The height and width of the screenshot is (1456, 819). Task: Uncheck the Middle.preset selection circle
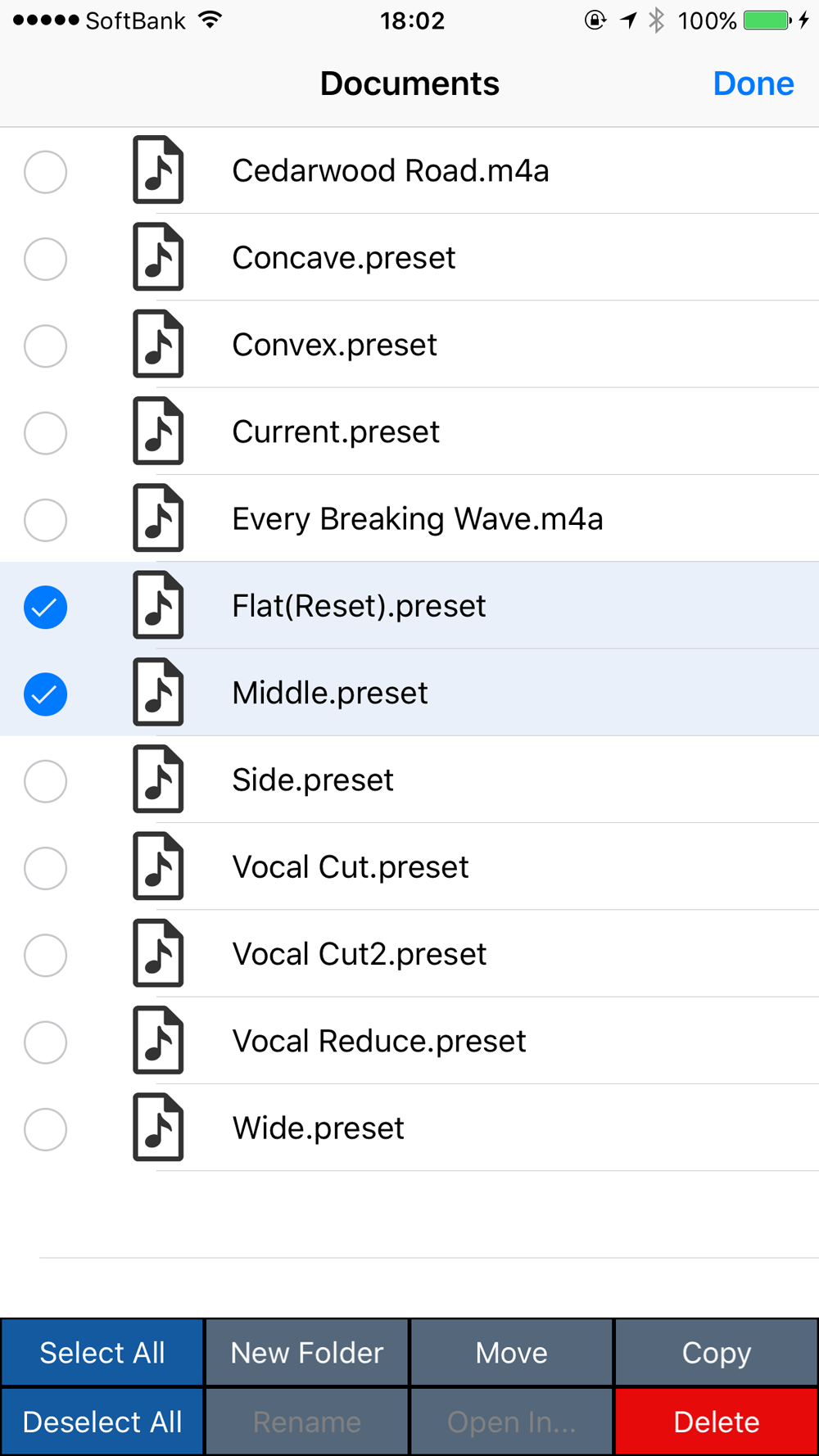[45, 694]
